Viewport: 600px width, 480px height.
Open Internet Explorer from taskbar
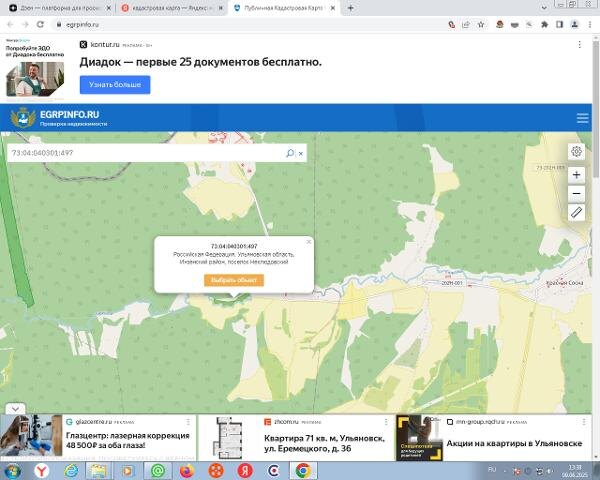tap(71, 471)
